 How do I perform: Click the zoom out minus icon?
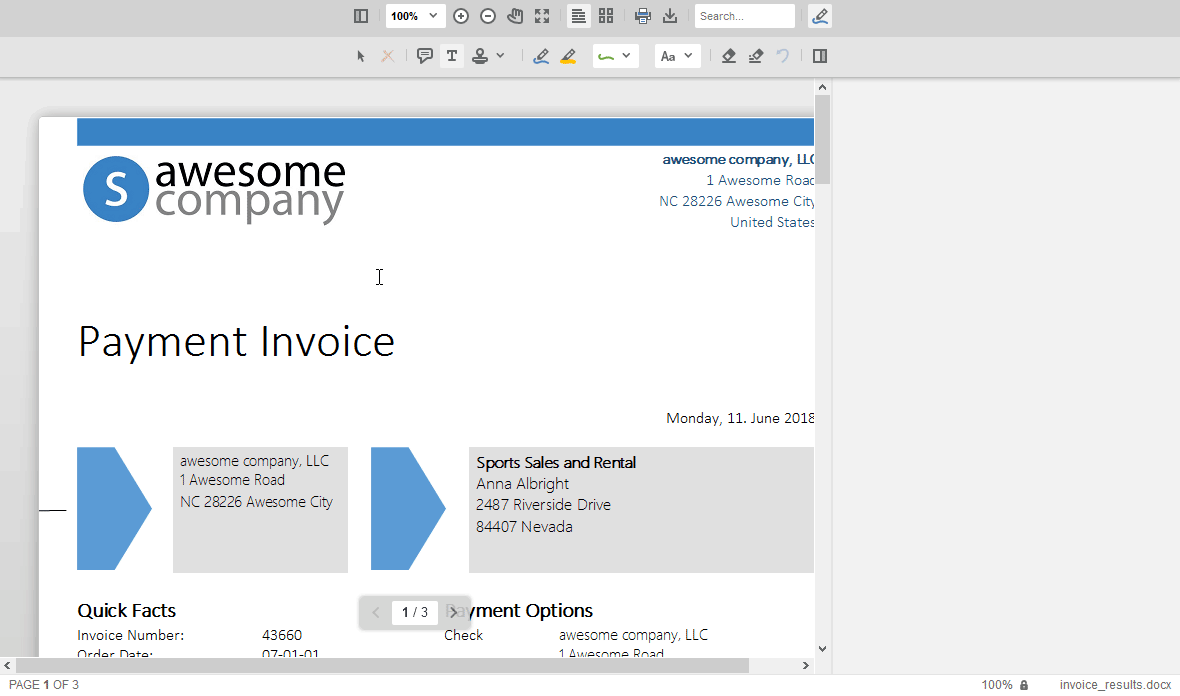(488, 16)
